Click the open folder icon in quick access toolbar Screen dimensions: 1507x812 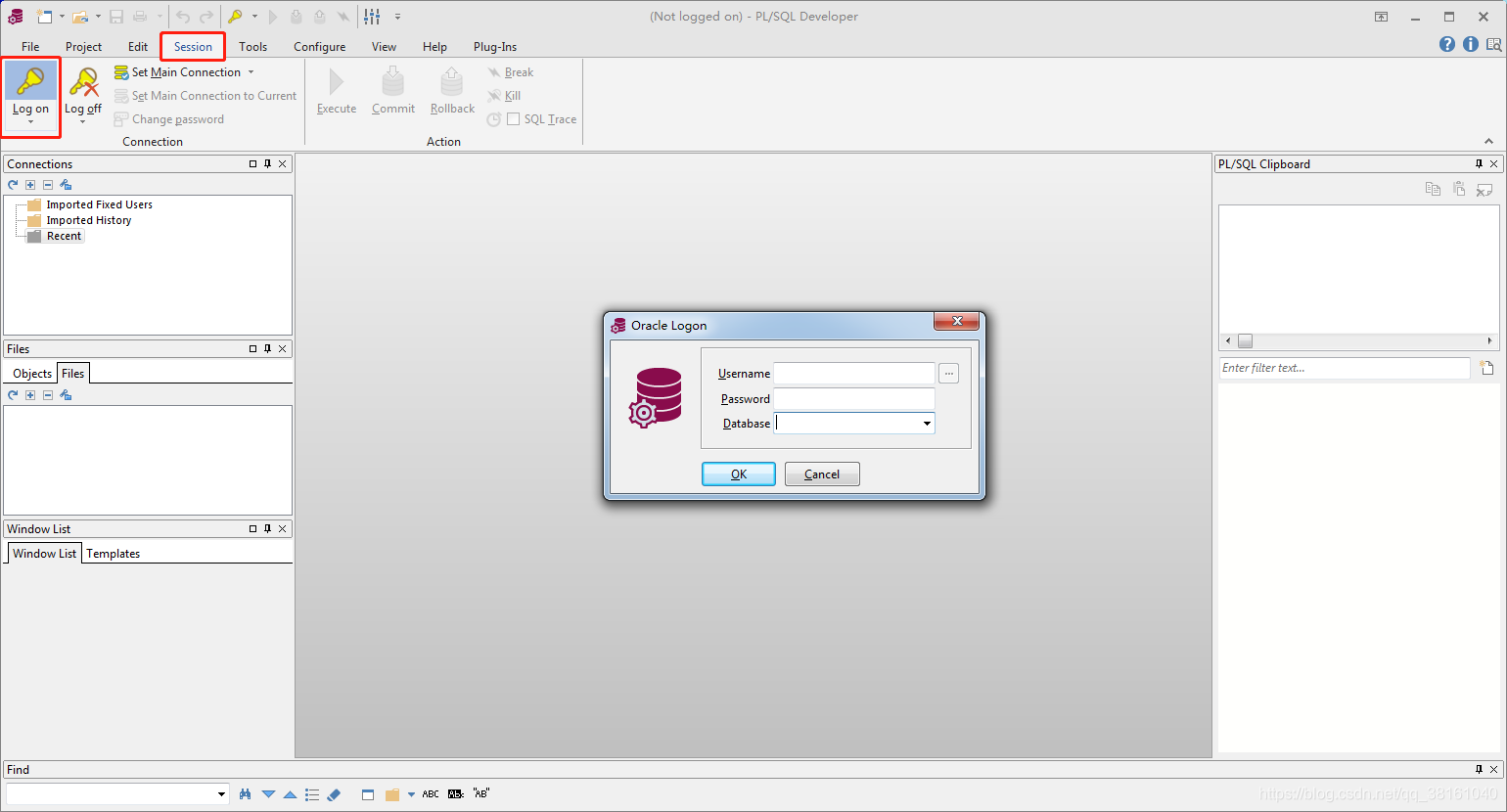click(x=80, y=17)
